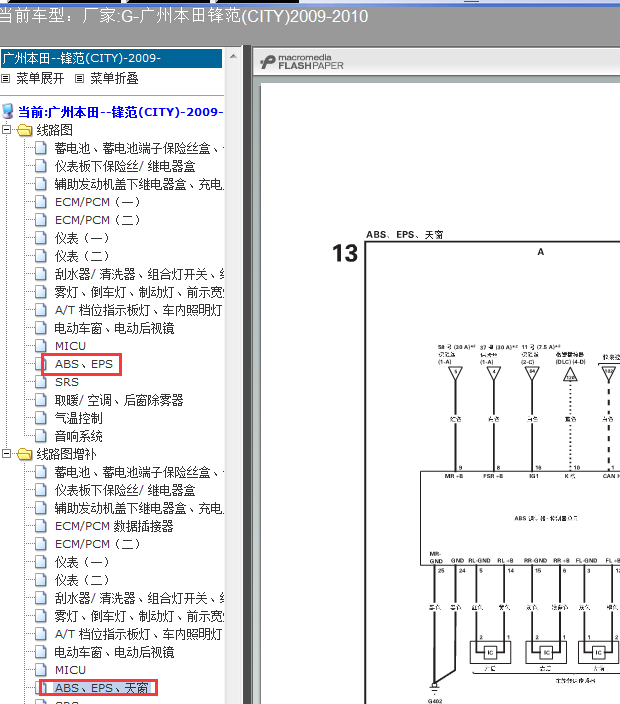Click page icon of 气温控制
The width and height of the screenshot is (620, 704).
[41, 418]
